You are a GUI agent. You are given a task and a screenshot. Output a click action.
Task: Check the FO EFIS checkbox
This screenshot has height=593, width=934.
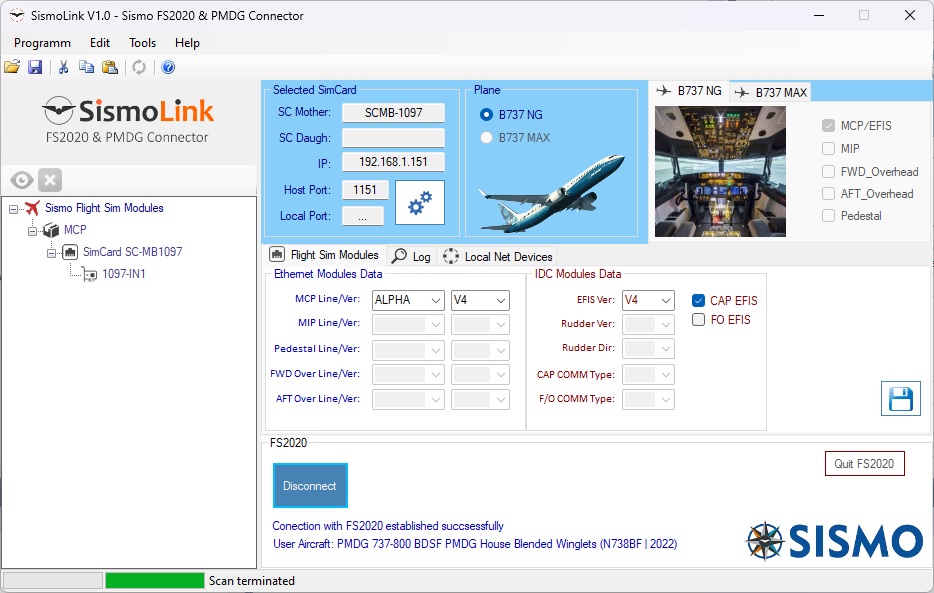(698, 320)
